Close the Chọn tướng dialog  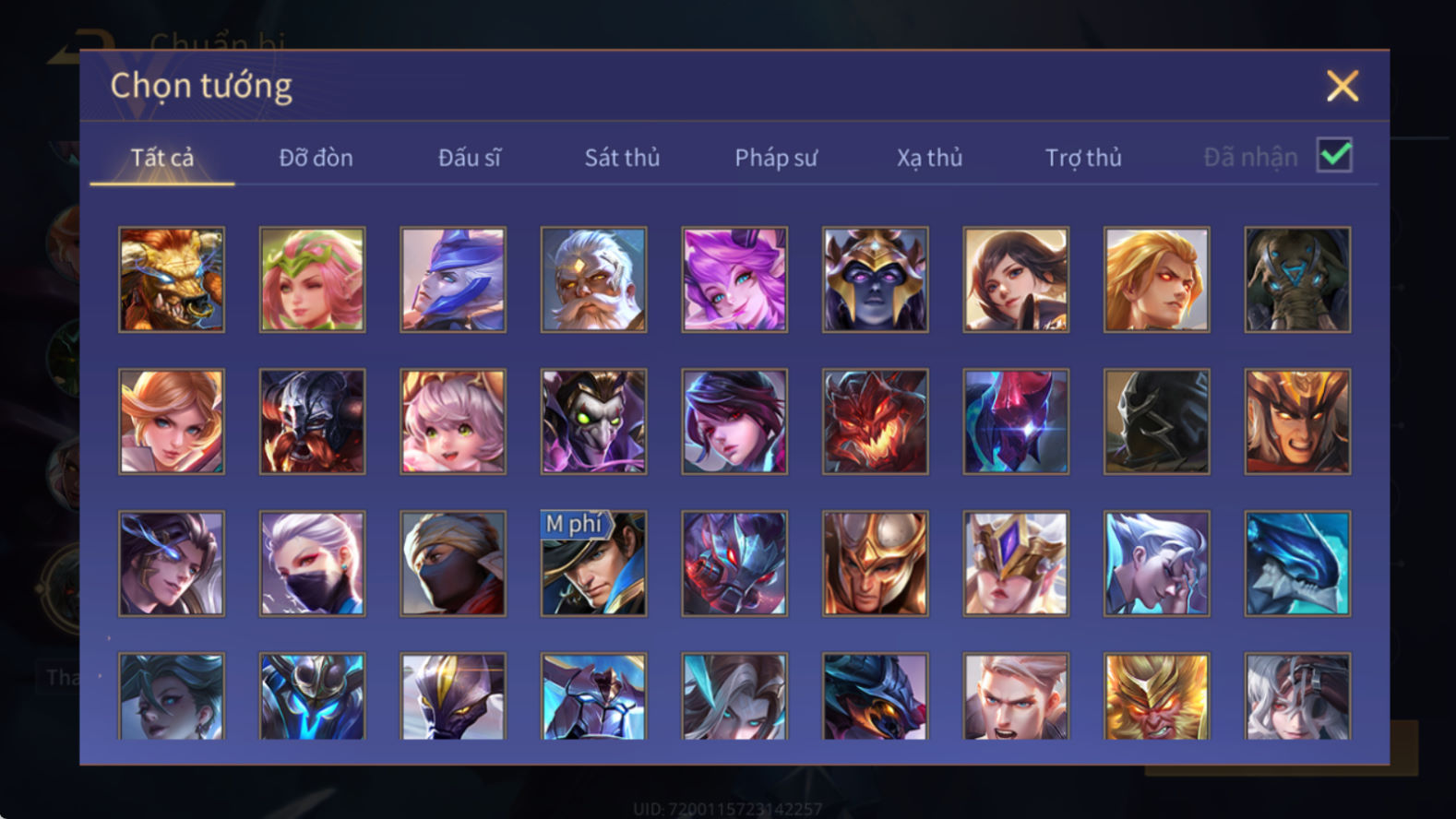point(1342,86)
